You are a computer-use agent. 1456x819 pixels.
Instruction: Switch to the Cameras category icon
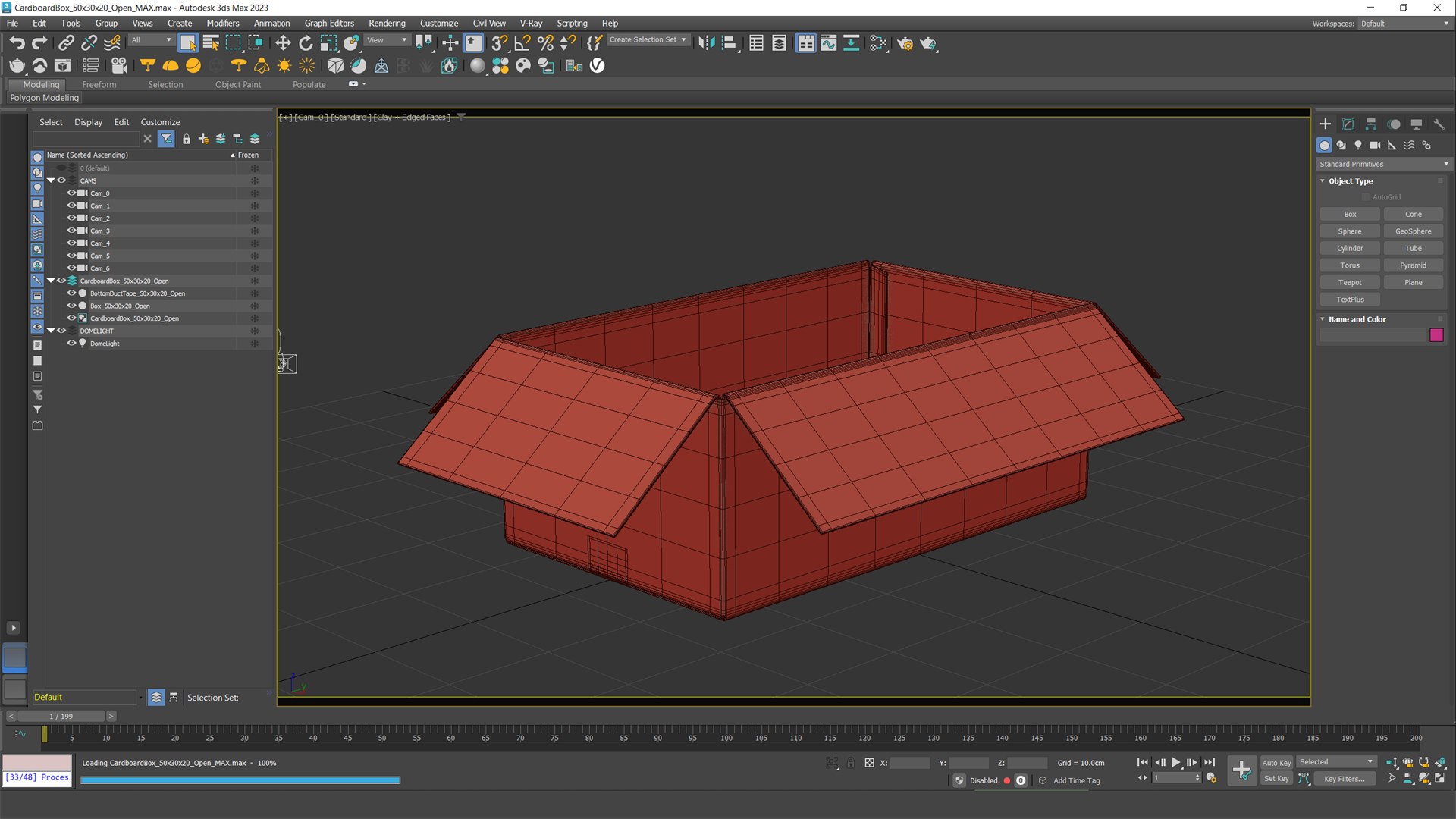point(1375,145)
